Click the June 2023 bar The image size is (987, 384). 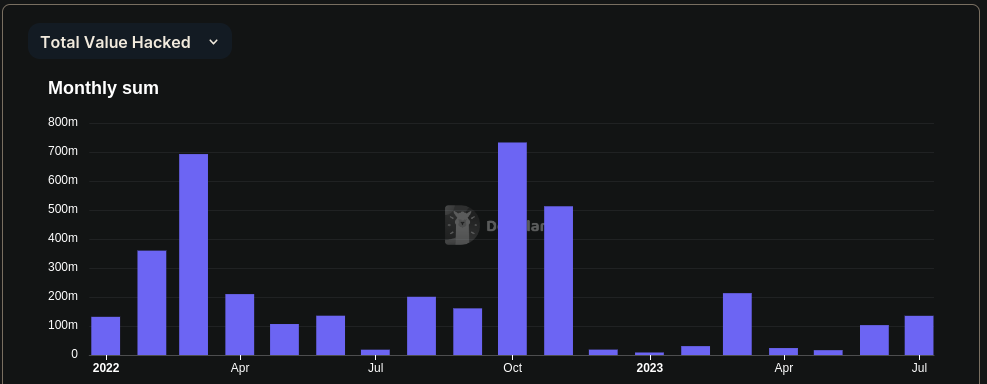pyautogui.click(x=874, y=340)
